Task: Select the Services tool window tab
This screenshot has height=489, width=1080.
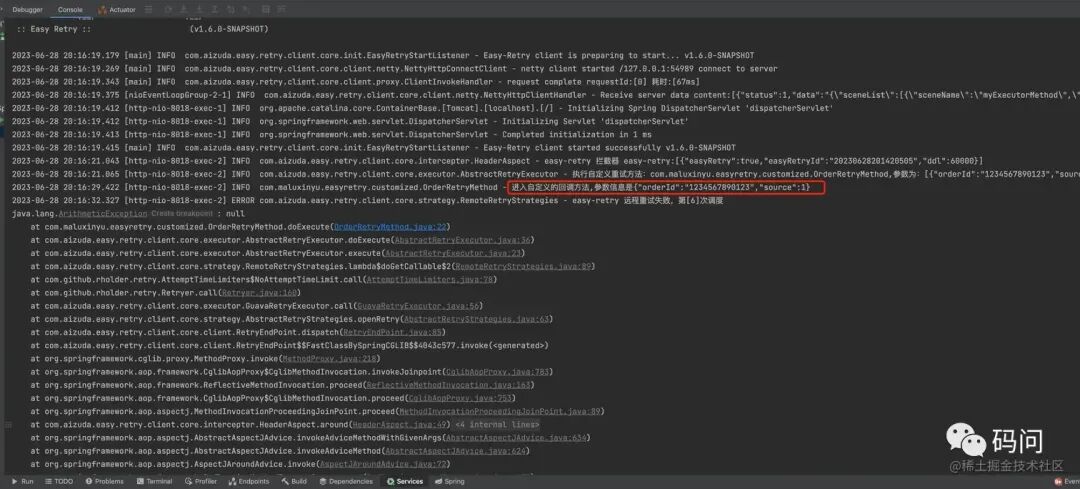Action: (x=405, y=481)
